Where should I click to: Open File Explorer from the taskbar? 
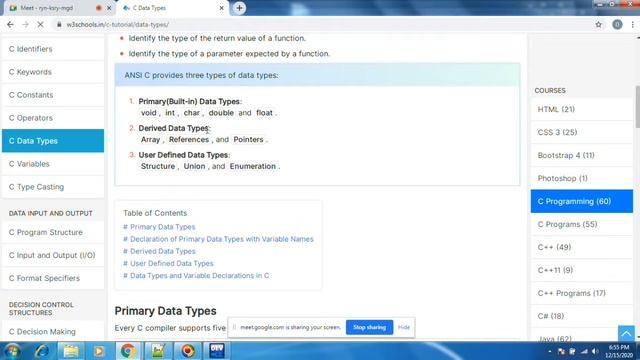pyautogui.click(x=71, y=351)
